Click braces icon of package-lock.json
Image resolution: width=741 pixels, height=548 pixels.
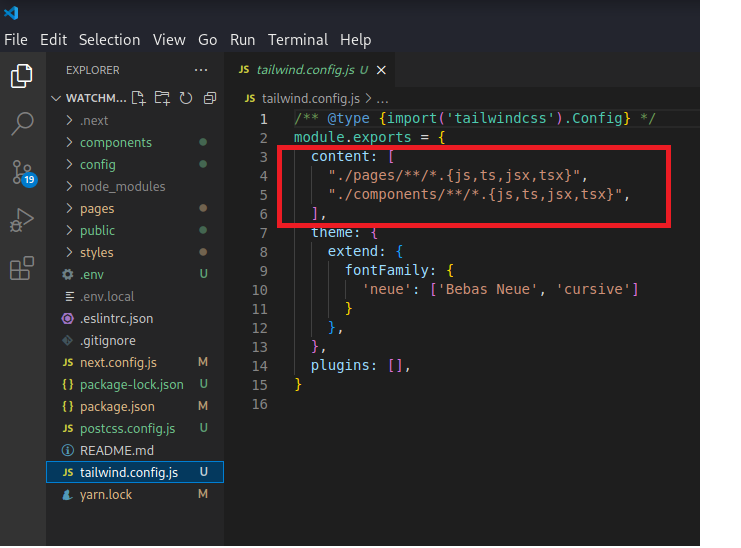68,385
